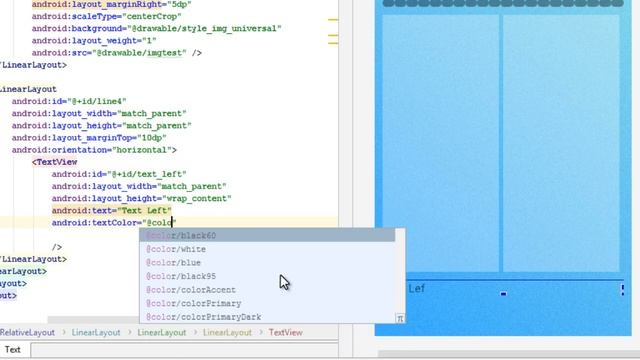Select first LinearLayout breadcrumb after RelativeLayout

[96, 332]
